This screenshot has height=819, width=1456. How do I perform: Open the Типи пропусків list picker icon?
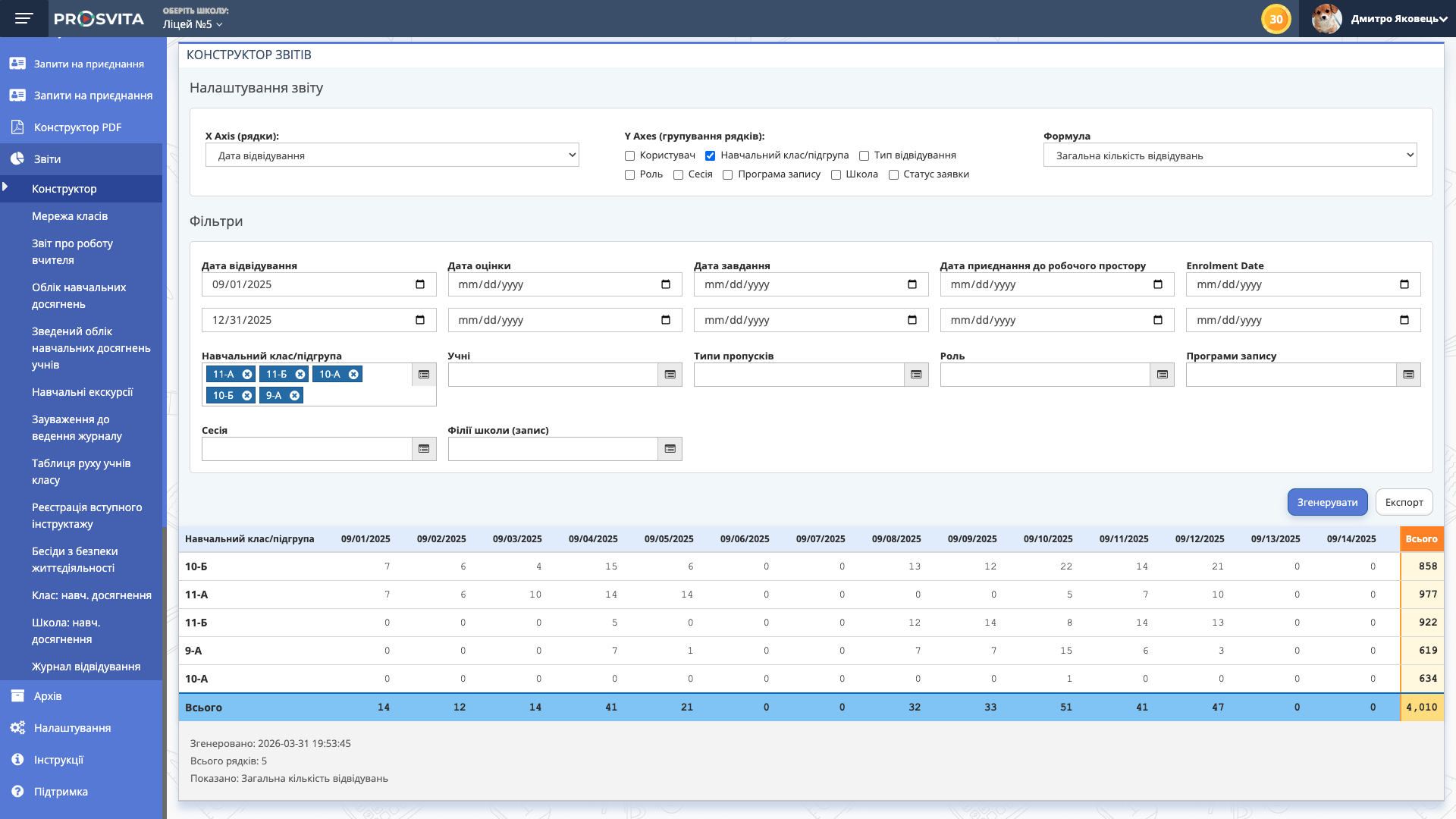(x=916, y=375)
